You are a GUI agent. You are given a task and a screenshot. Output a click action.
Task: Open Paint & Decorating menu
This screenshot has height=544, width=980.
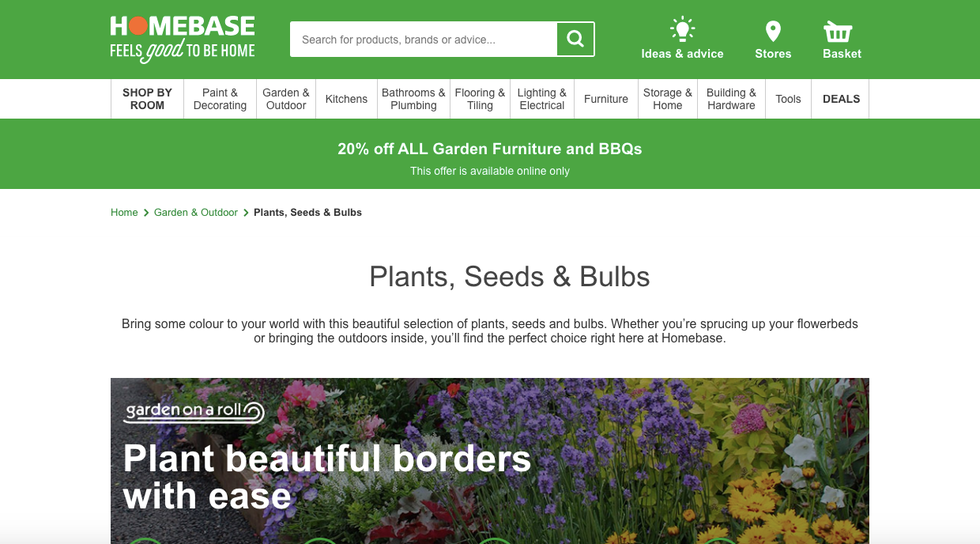220,99
